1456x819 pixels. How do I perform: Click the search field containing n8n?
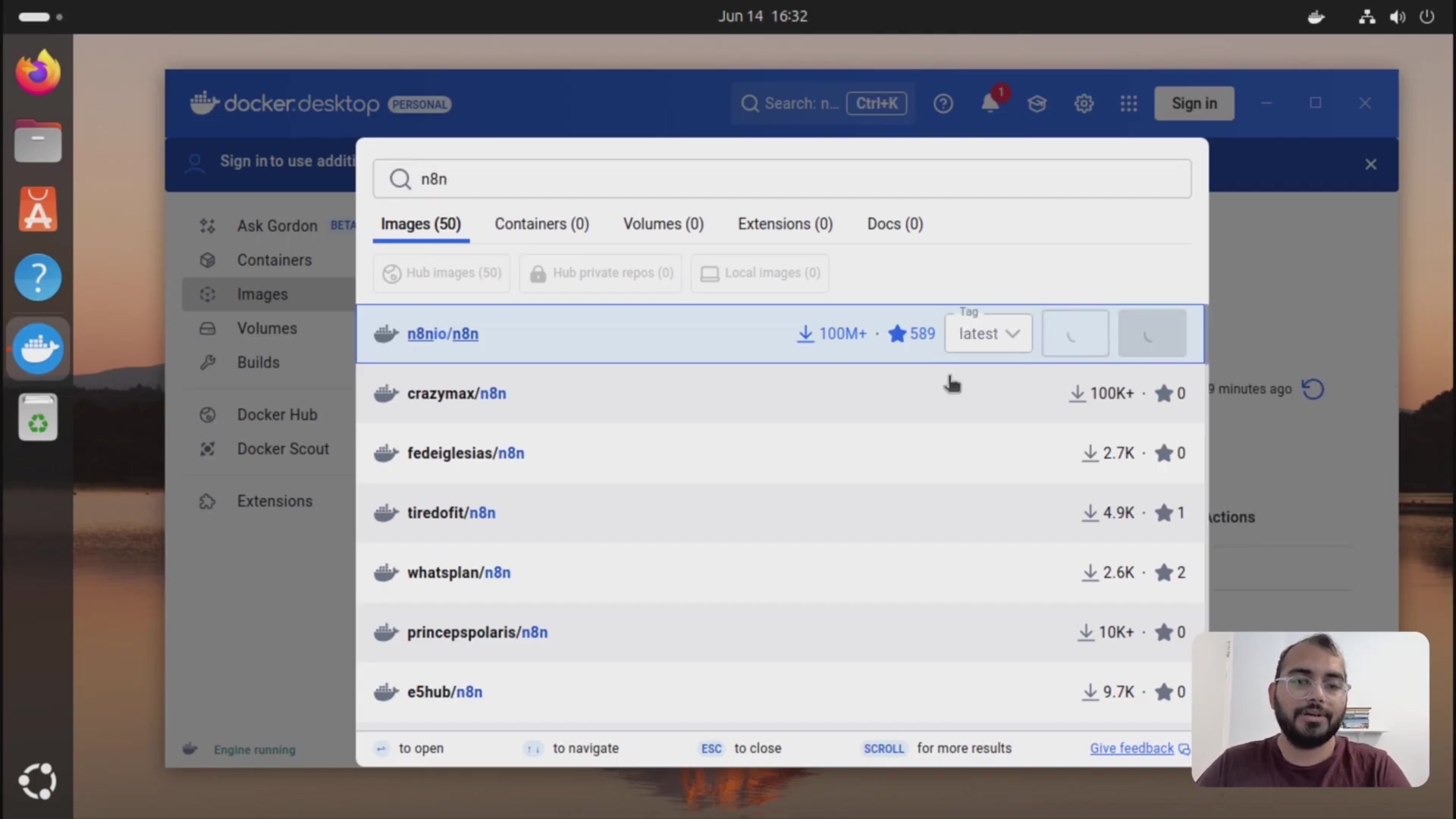782,179
